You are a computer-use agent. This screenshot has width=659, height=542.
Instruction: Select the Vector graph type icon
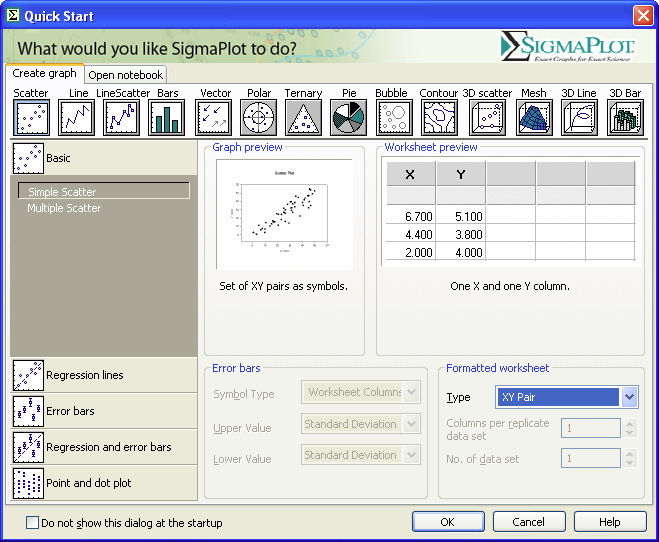click(214, 118)
